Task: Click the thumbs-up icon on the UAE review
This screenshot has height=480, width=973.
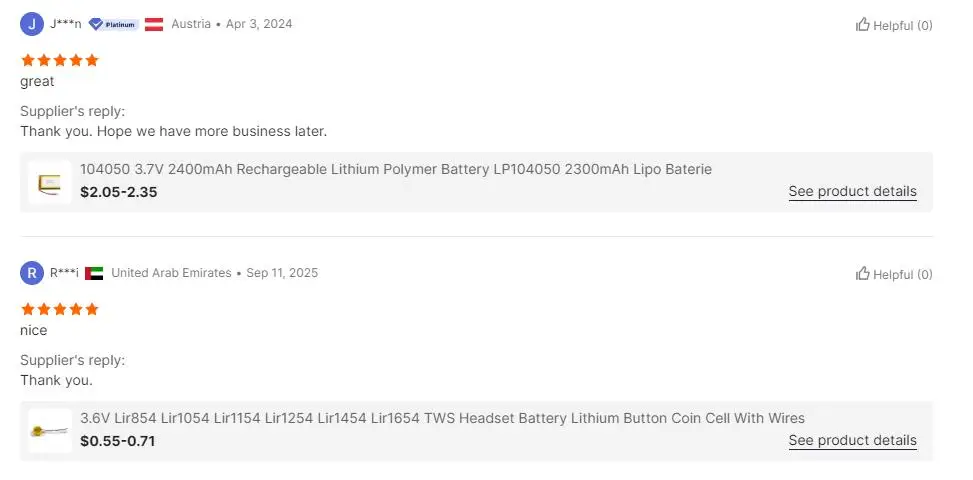Action: (862, 273)
